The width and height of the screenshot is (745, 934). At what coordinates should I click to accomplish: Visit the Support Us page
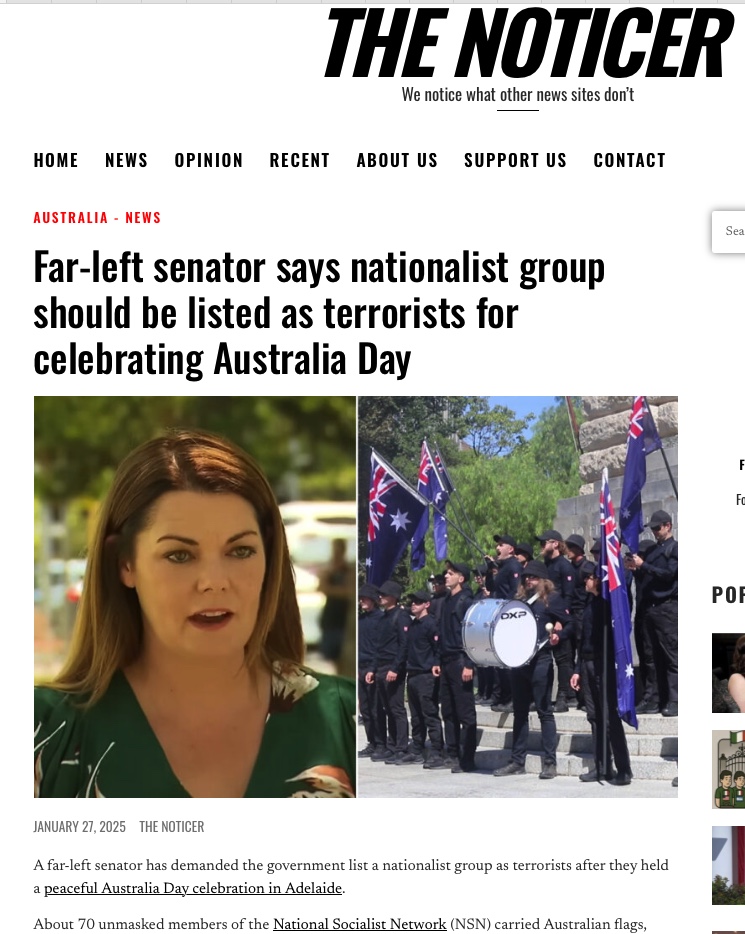[x=515, y=160]
